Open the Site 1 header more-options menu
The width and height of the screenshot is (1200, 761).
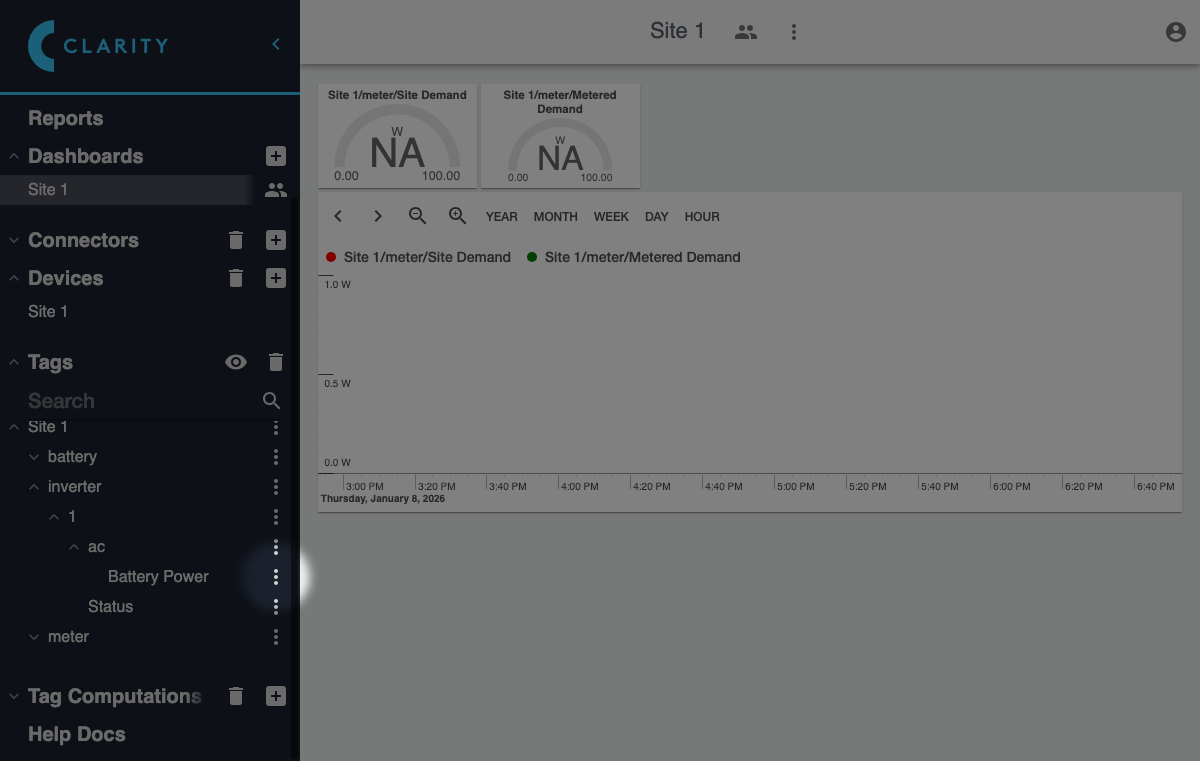(x=794, y=32)
